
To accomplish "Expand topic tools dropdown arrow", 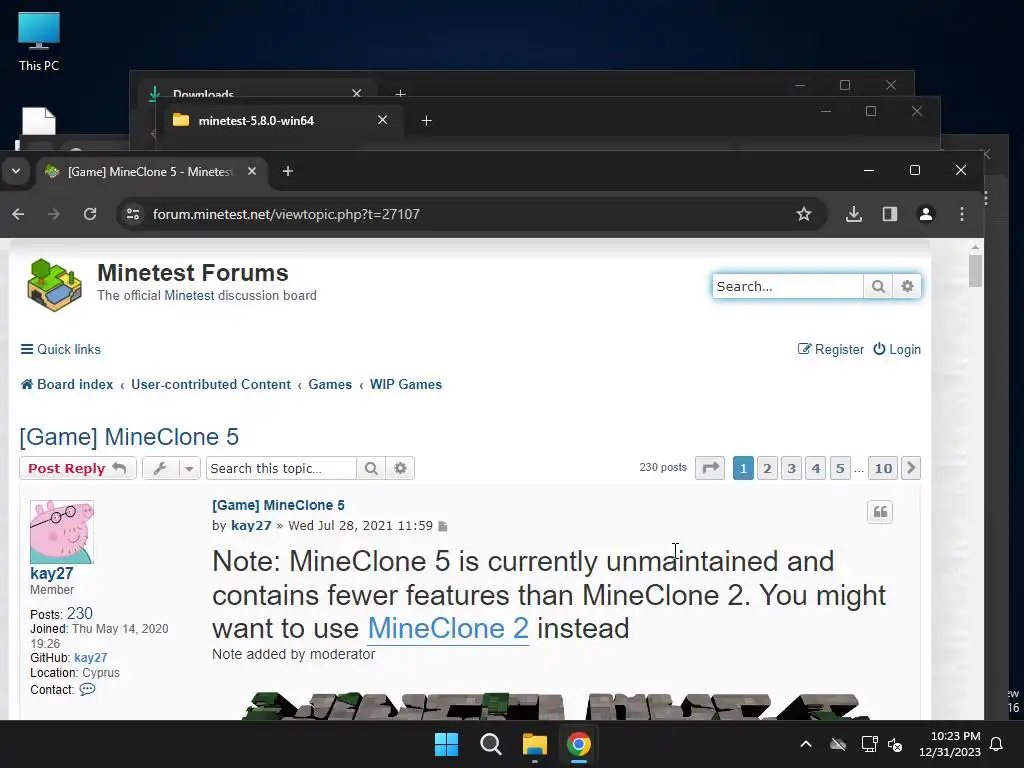I will [189, 468].
